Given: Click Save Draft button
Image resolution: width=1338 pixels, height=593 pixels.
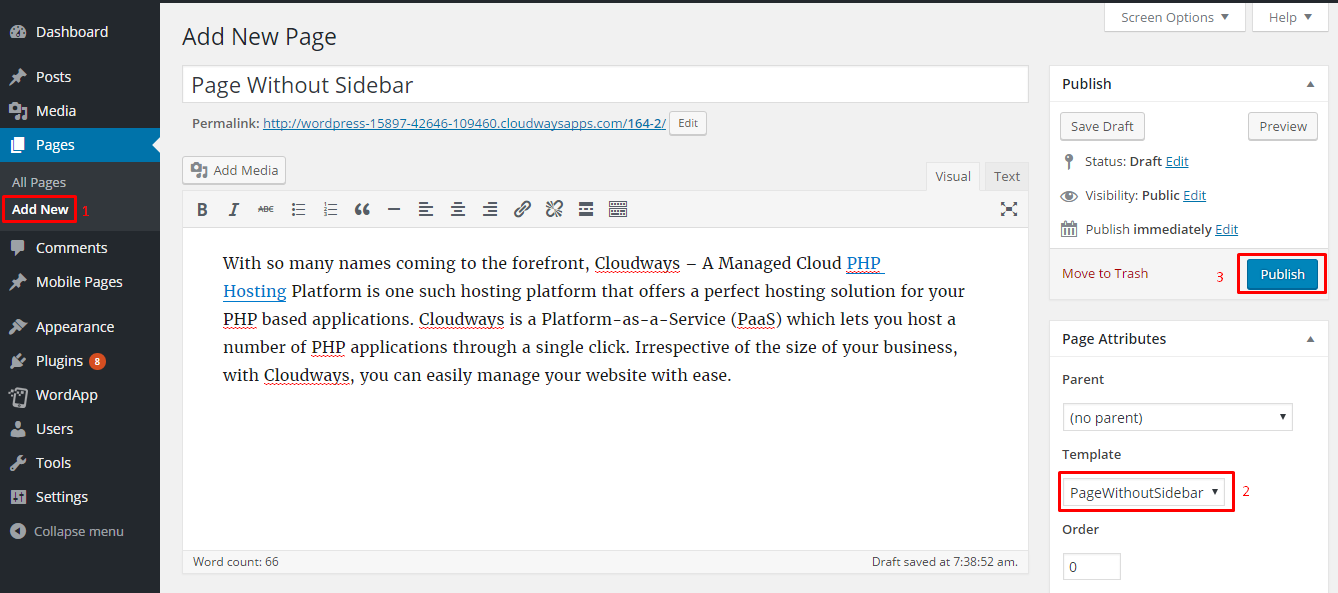Looking at the screenshot, I should (x=1102, y=126).
